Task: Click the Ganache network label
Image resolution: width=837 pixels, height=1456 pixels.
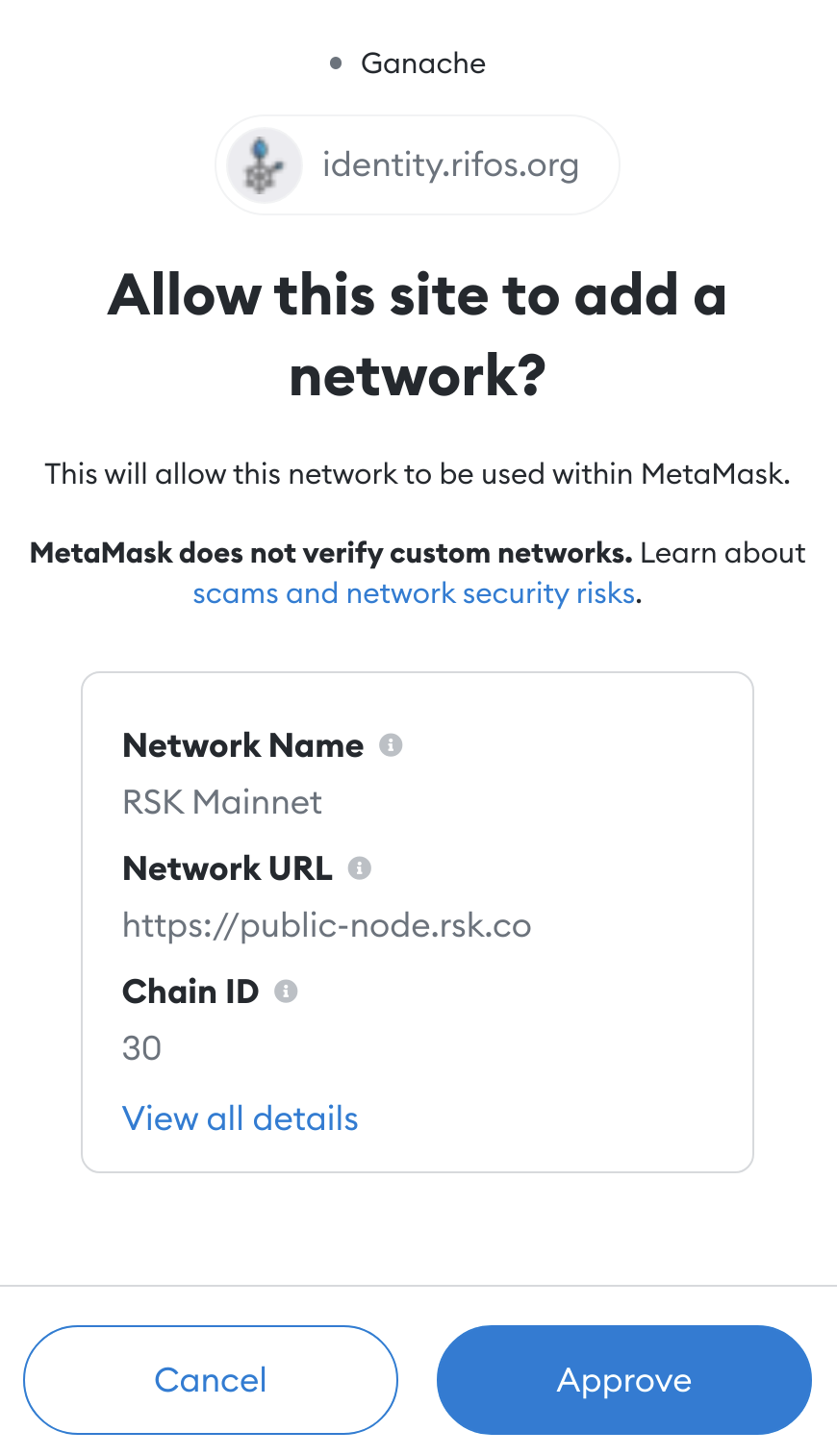Action: pos(423,63)
